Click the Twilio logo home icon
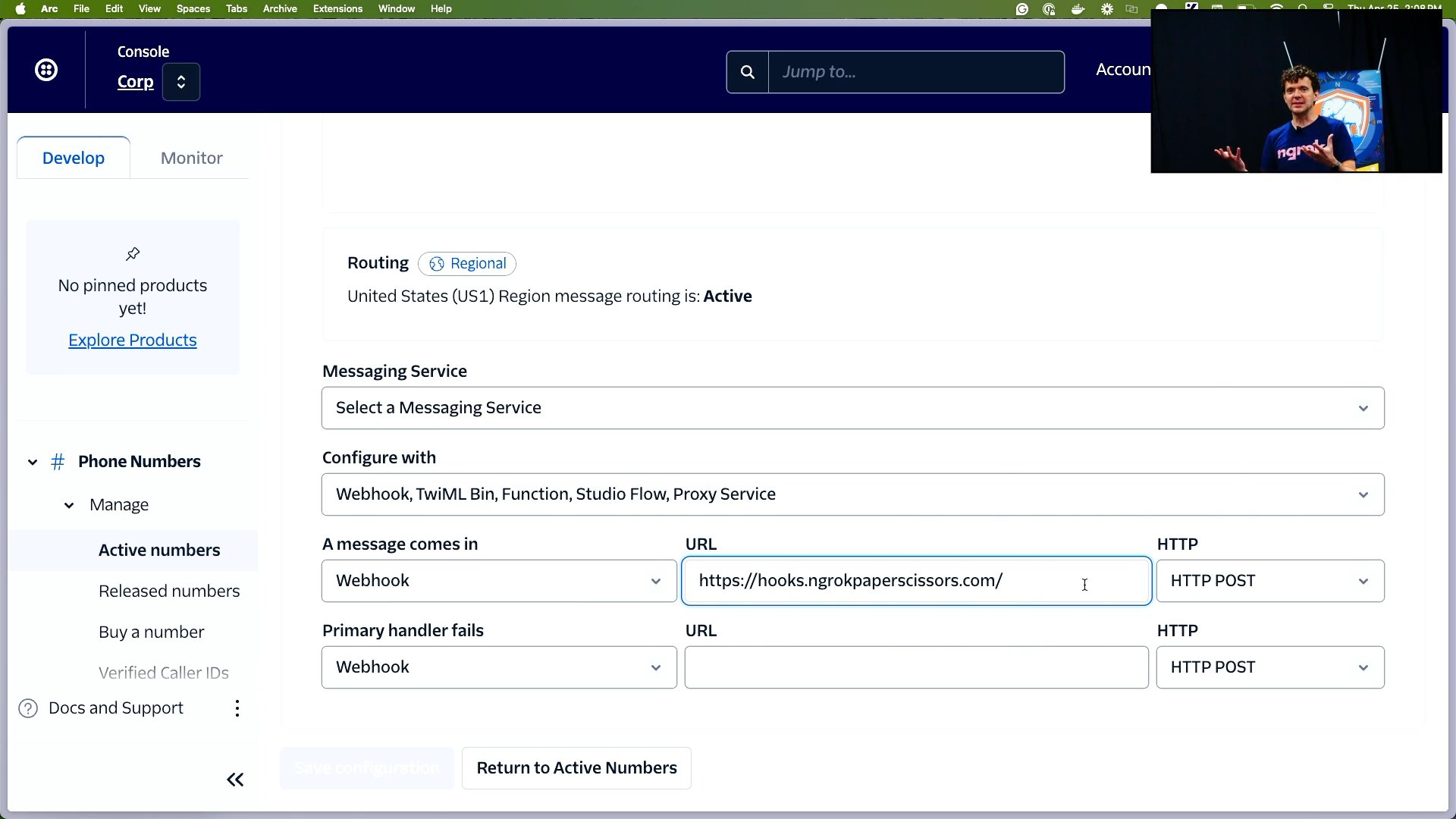 46,70
